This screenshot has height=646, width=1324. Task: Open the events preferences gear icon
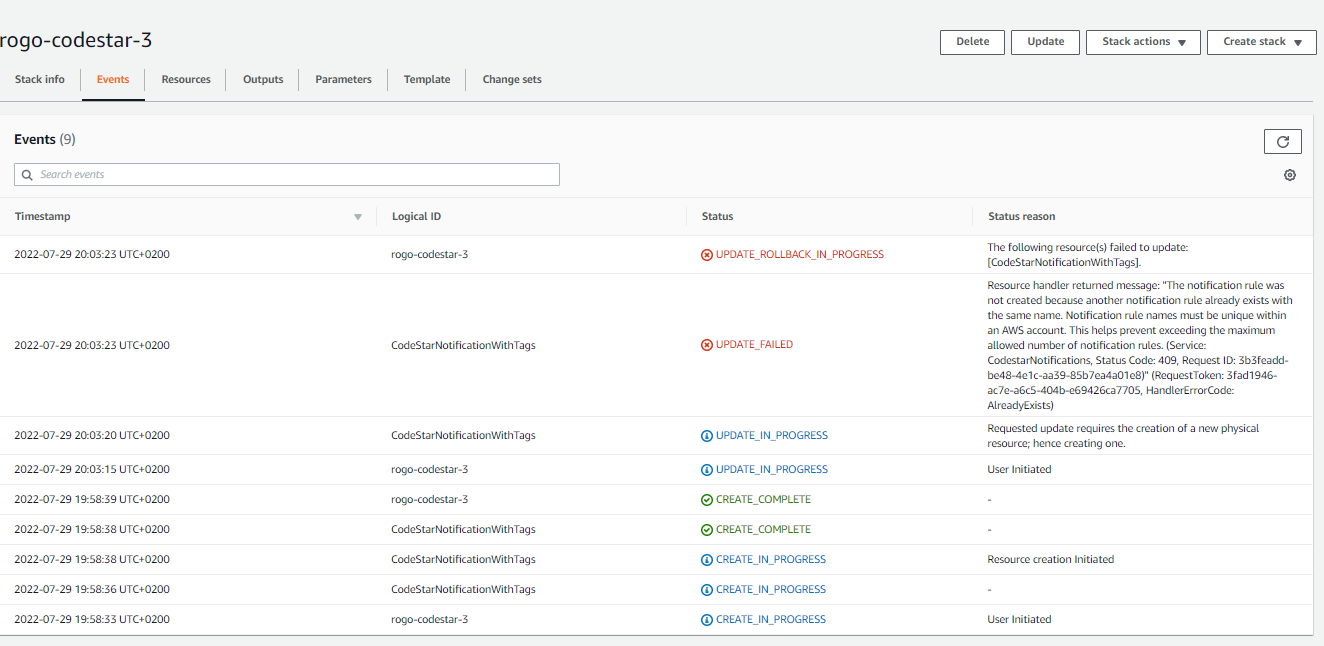(x=1289, y=175)
